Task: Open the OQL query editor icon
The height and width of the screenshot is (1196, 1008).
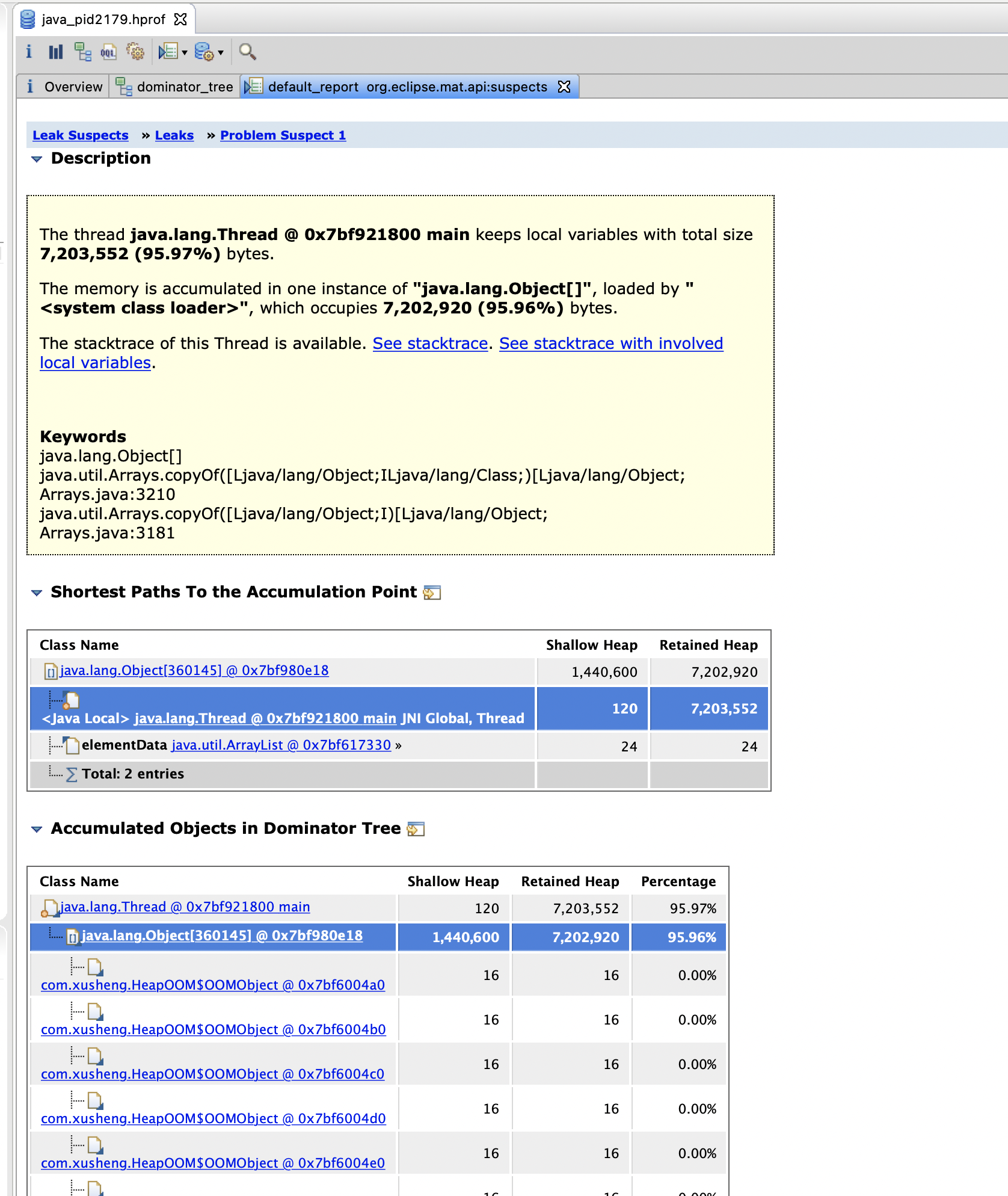Action: [108, 52]
